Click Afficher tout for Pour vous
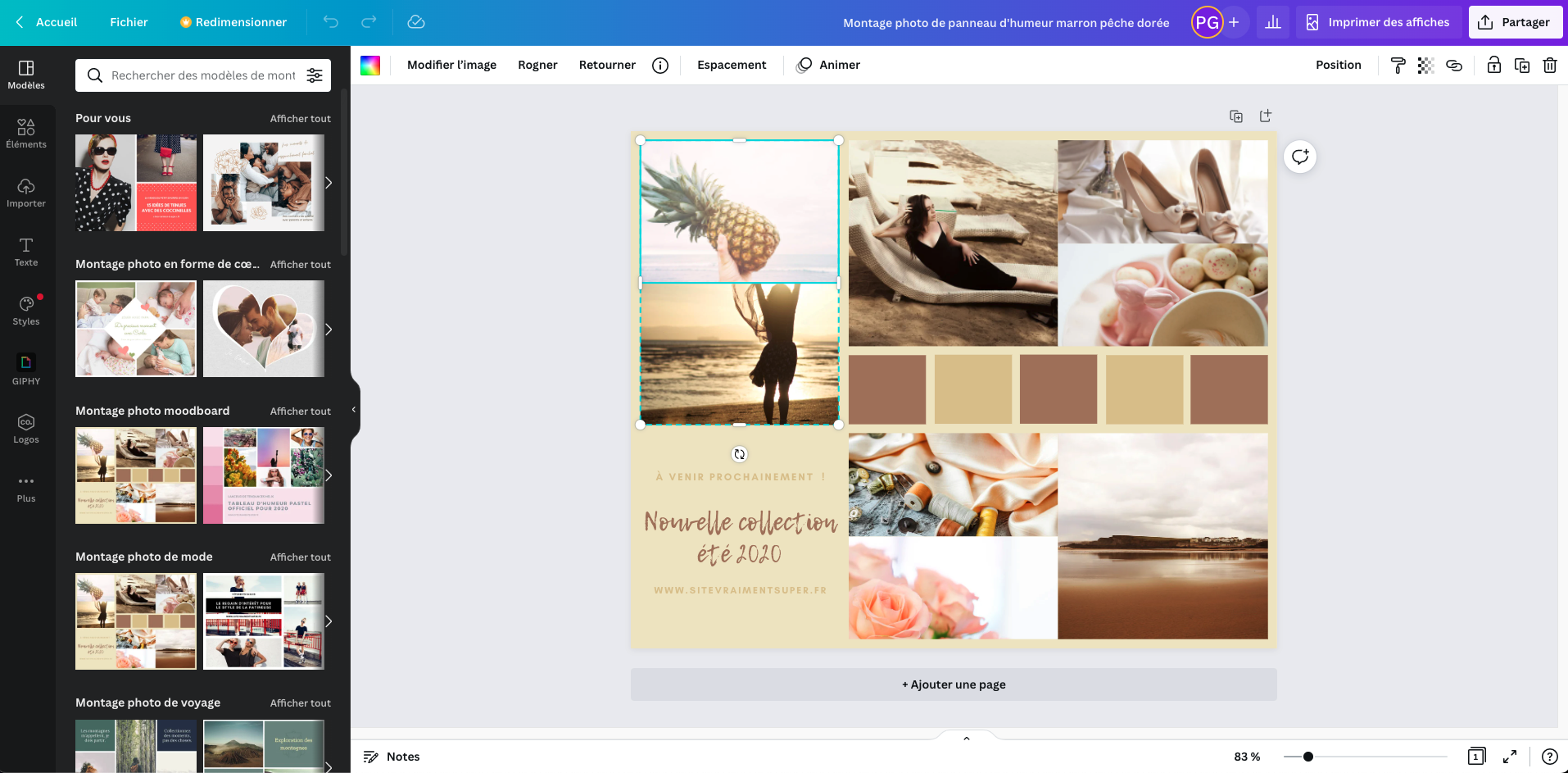 click(x=301, y=119)
